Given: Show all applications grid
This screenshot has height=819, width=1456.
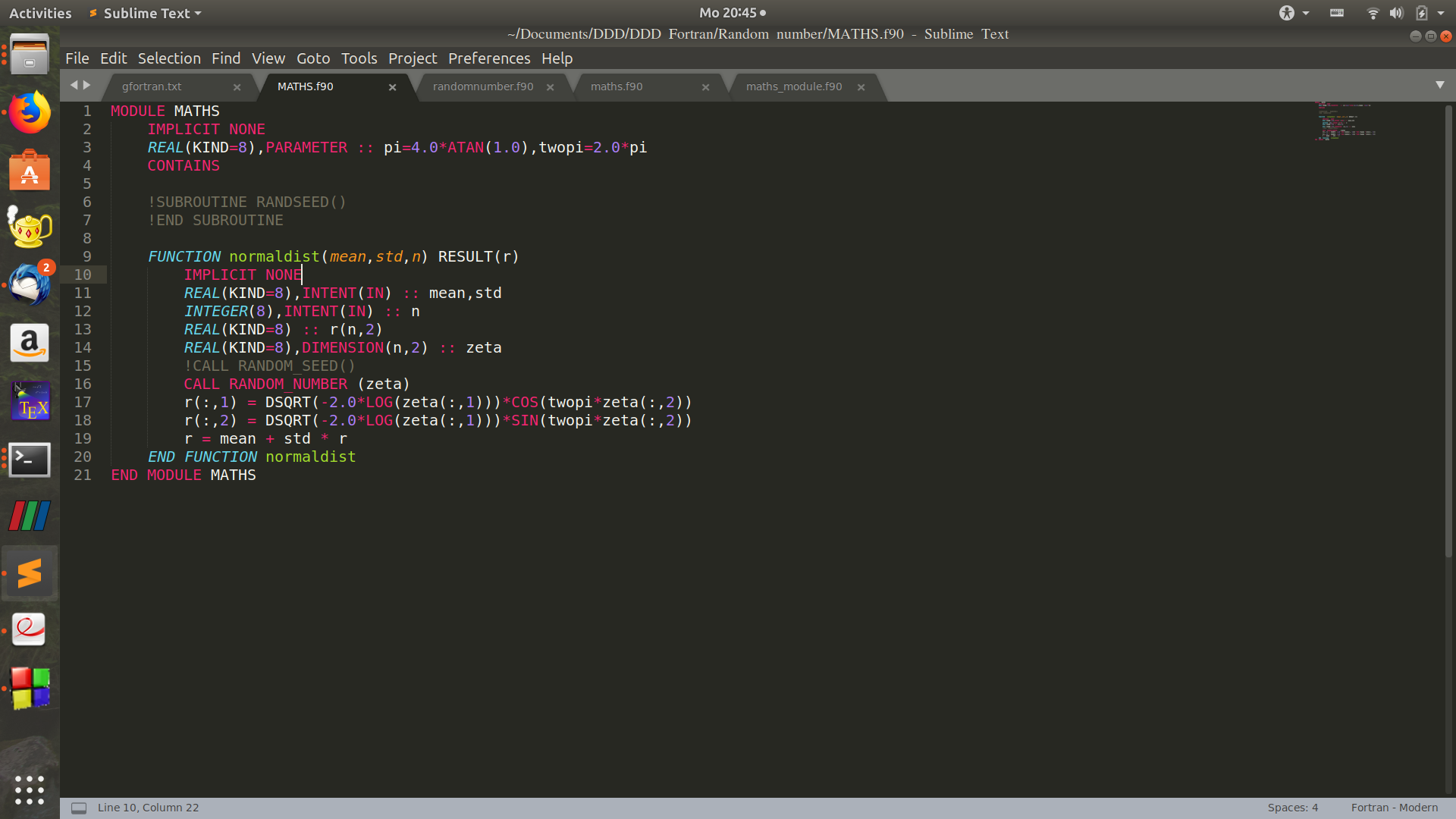Looking at the screenshot, I should 30,790.
